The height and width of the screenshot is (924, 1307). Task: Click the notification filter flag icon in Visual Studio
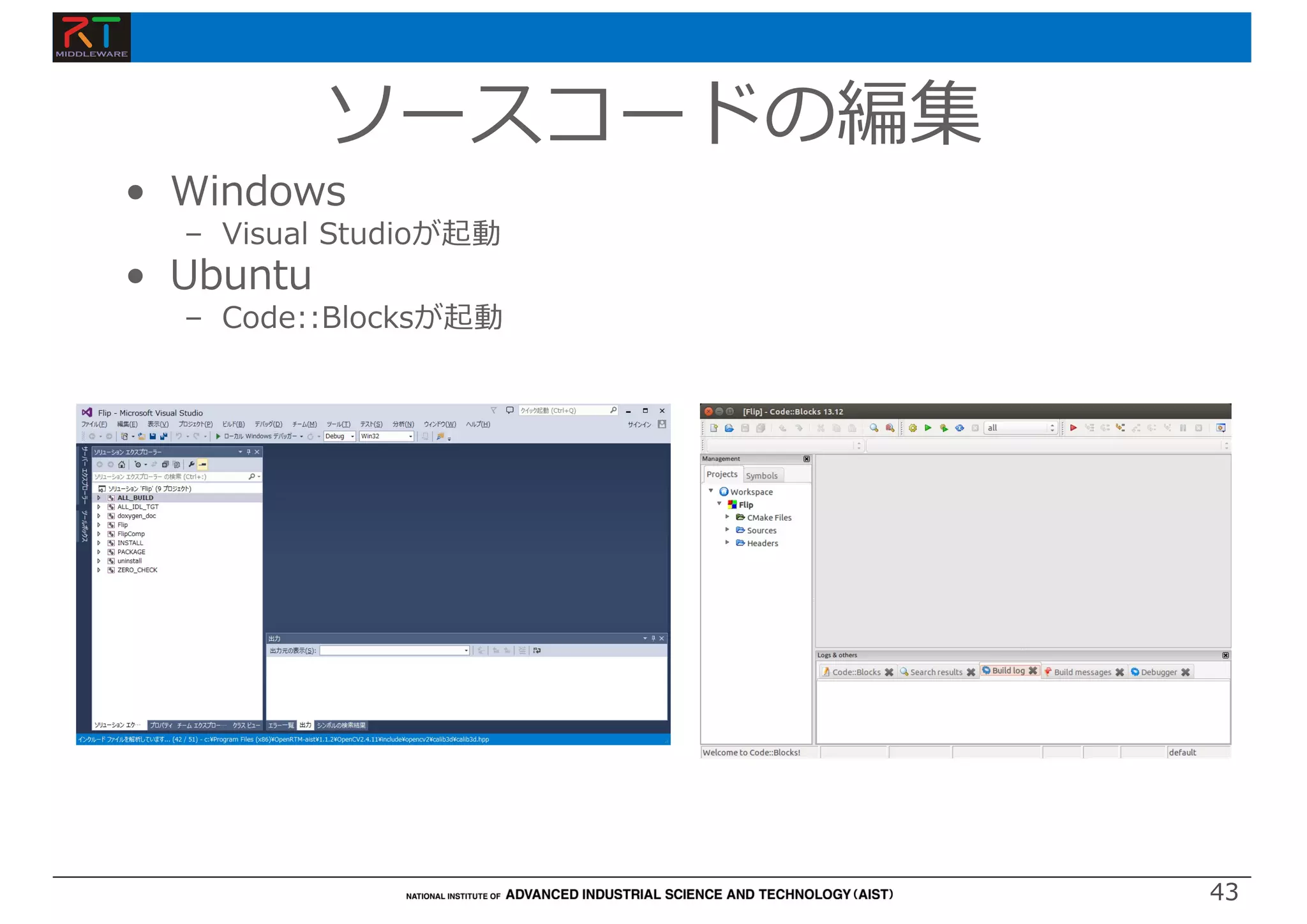point(493,410)
